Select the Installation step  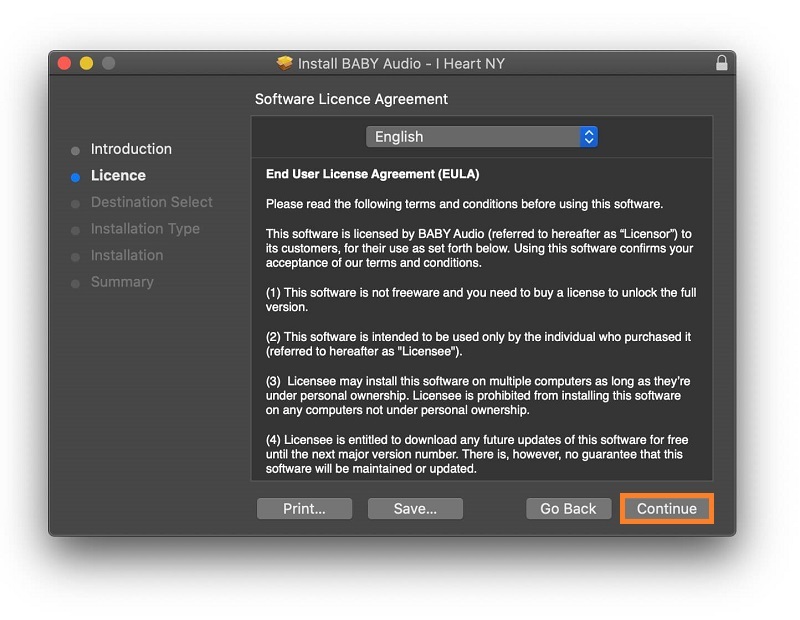(127, 255)
